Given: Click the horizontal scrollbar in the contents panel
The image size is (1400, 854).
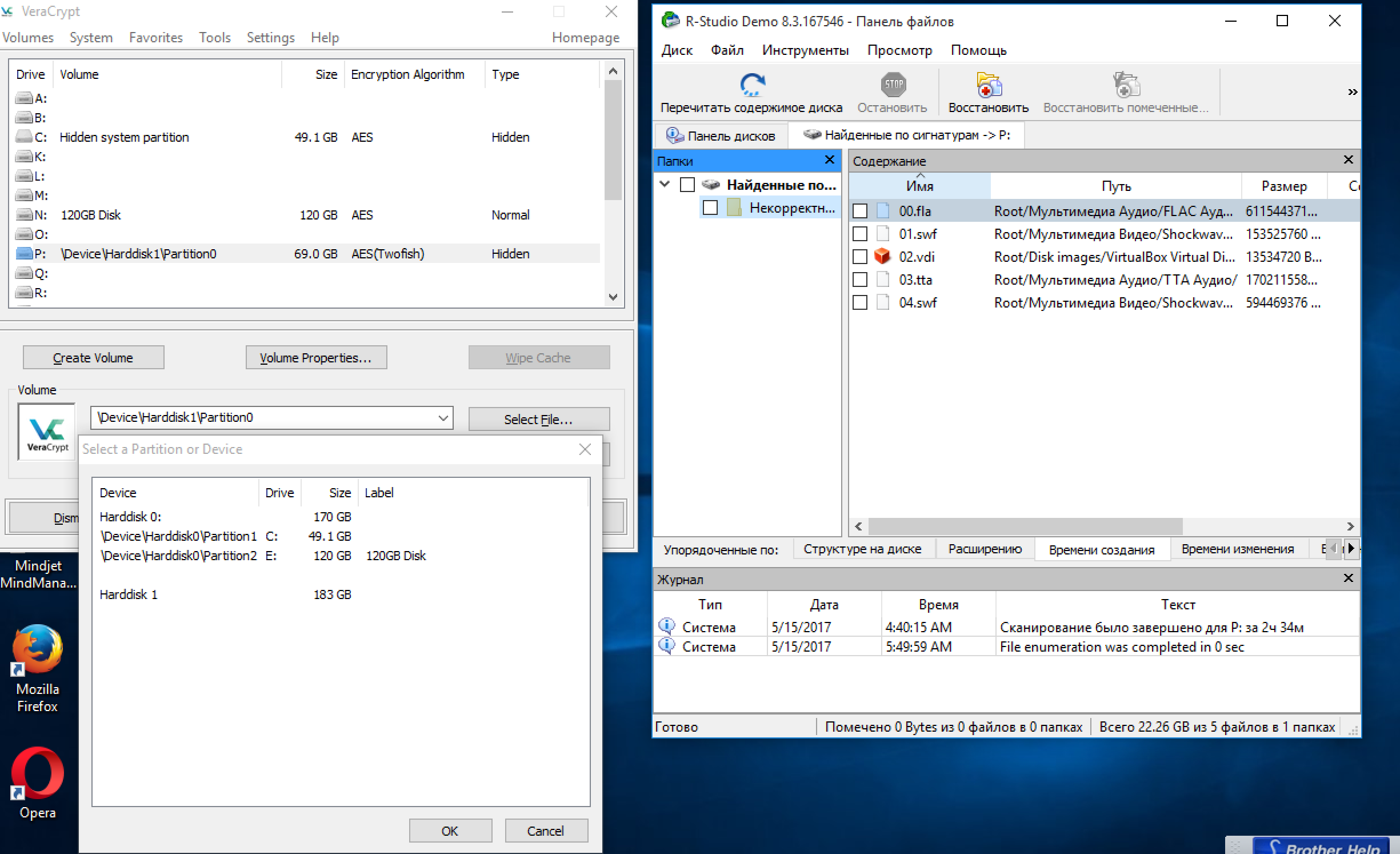Looking at the screenshot, I should [1025, 526].
